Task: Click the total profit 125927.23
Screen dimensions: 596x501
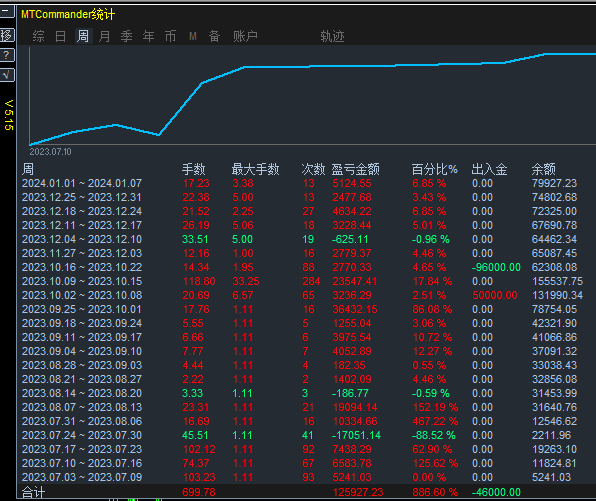Action: click(x=358, y=493)
